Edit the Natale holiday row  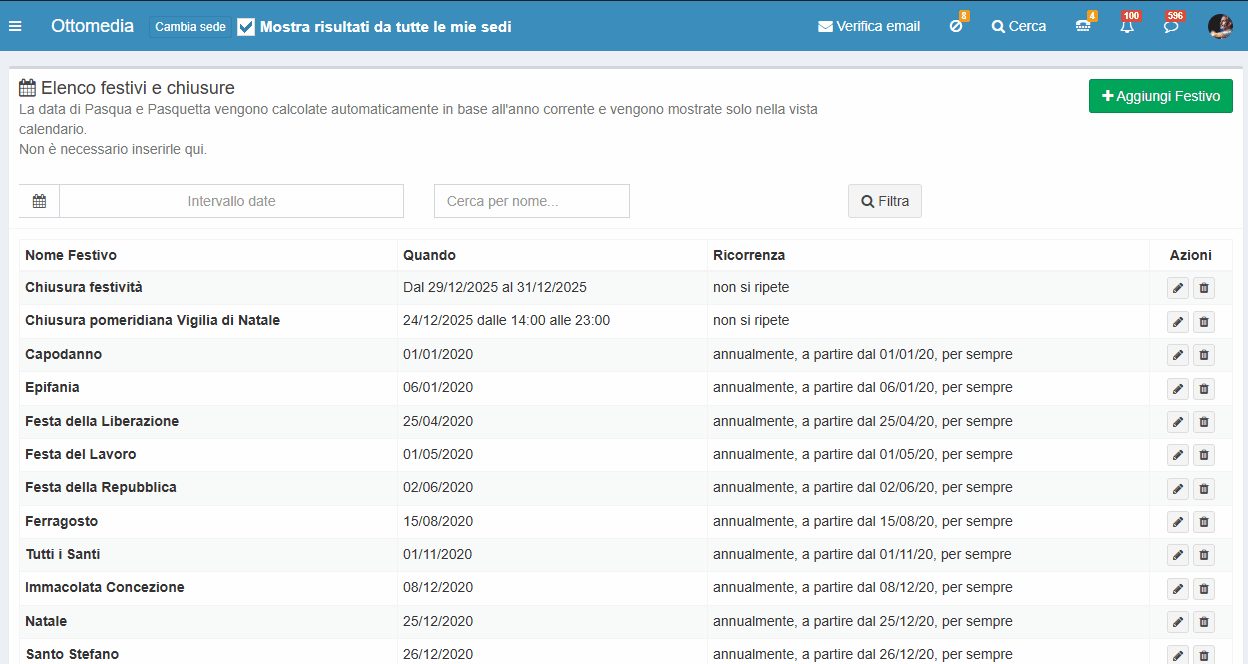[1178, 622]
